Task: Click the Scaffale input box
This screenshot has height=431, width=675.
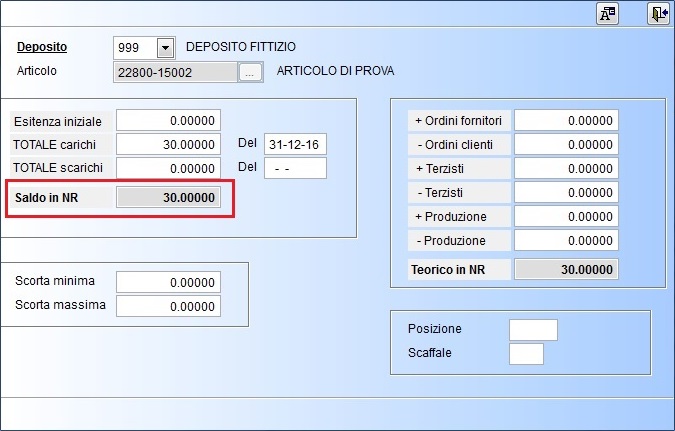Action: point(526,354)
